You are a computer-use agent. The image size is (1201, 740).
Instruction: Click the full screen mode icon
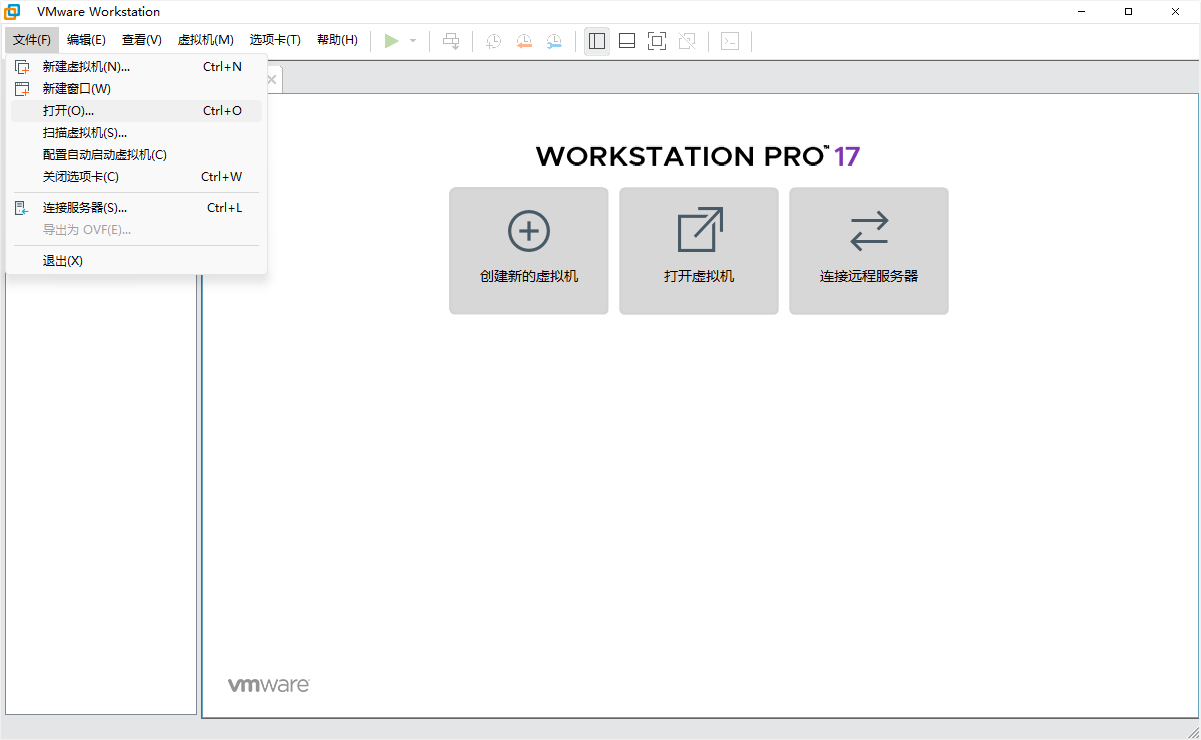tap(657, 41)
